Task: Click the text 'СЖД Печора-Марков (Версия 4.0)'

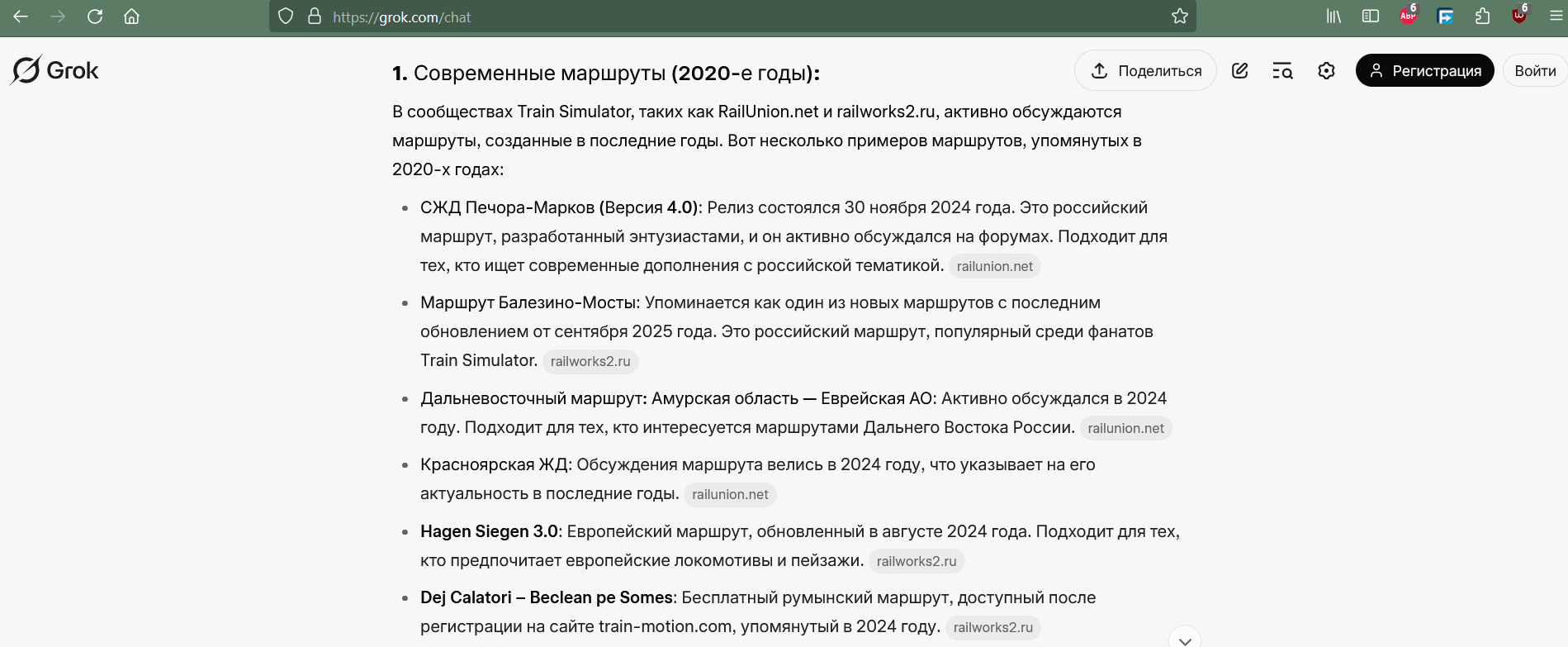Action: pos(559,207)
